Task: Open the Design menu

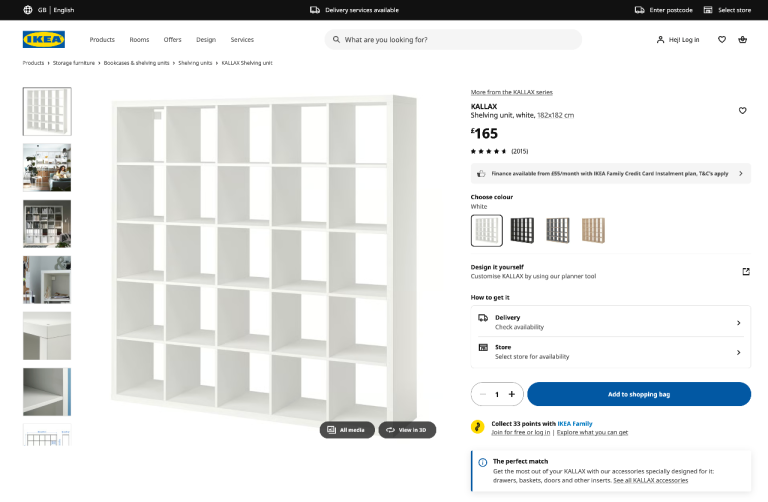Action: pos(206,40)
